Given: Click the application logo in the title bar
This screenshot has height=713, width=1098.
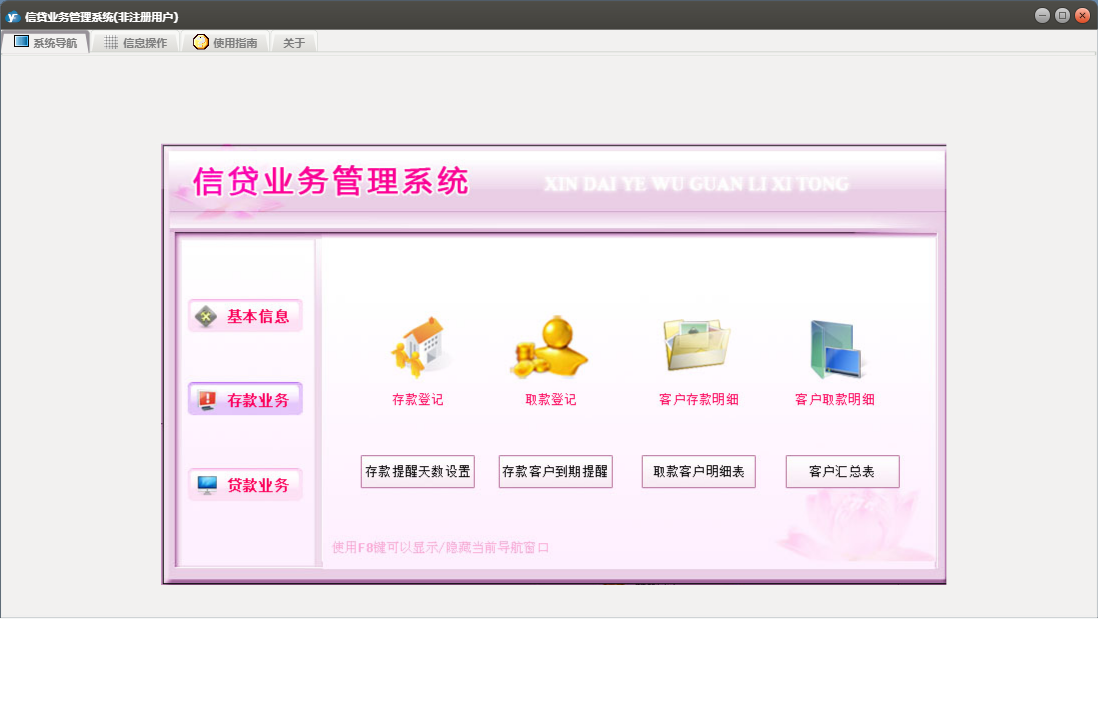Looking at the screenshot, I should [13, 16].
